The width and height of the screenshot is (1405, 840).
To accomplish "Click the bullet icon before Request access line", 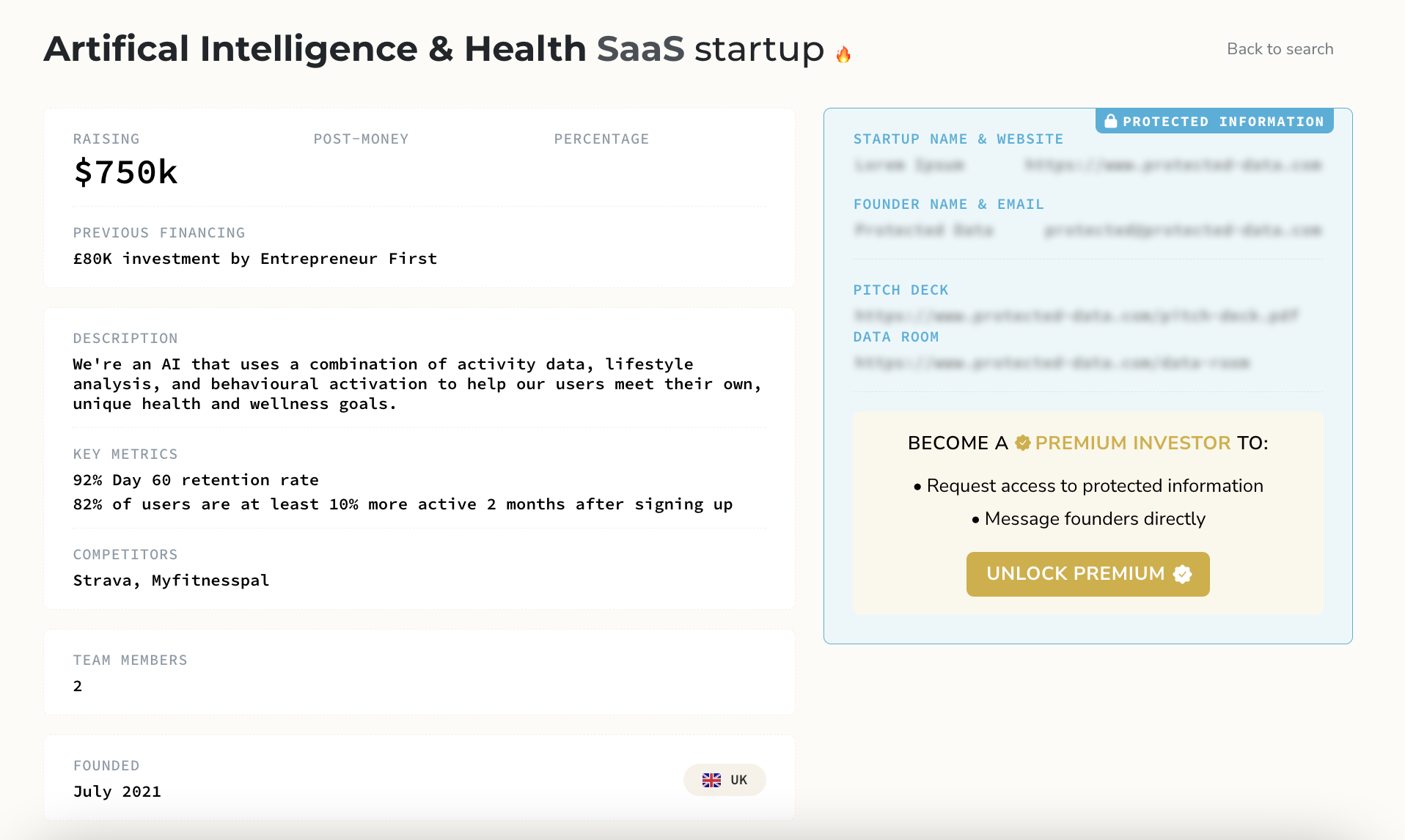I will pos(916,486).
